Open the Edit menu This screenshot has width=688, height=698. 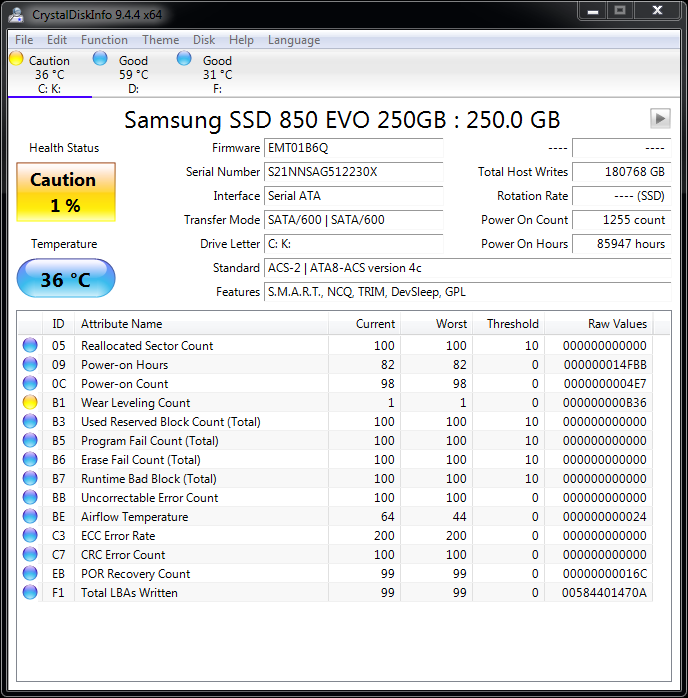coord(57,40)
